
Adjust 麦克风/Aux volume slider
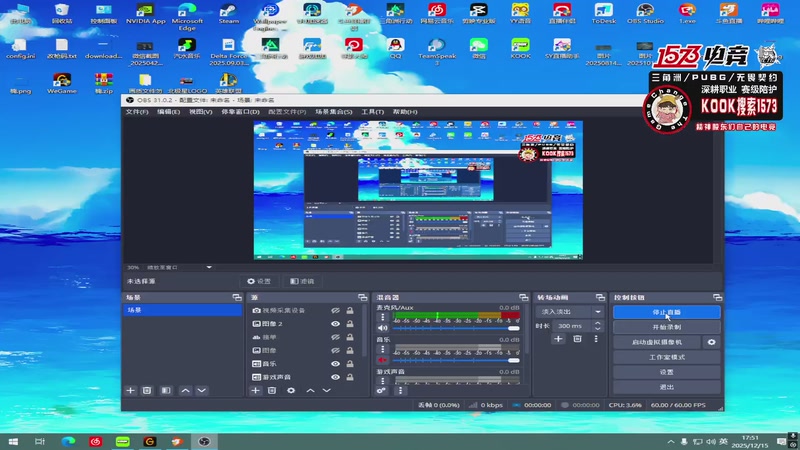tap(456, 328)
